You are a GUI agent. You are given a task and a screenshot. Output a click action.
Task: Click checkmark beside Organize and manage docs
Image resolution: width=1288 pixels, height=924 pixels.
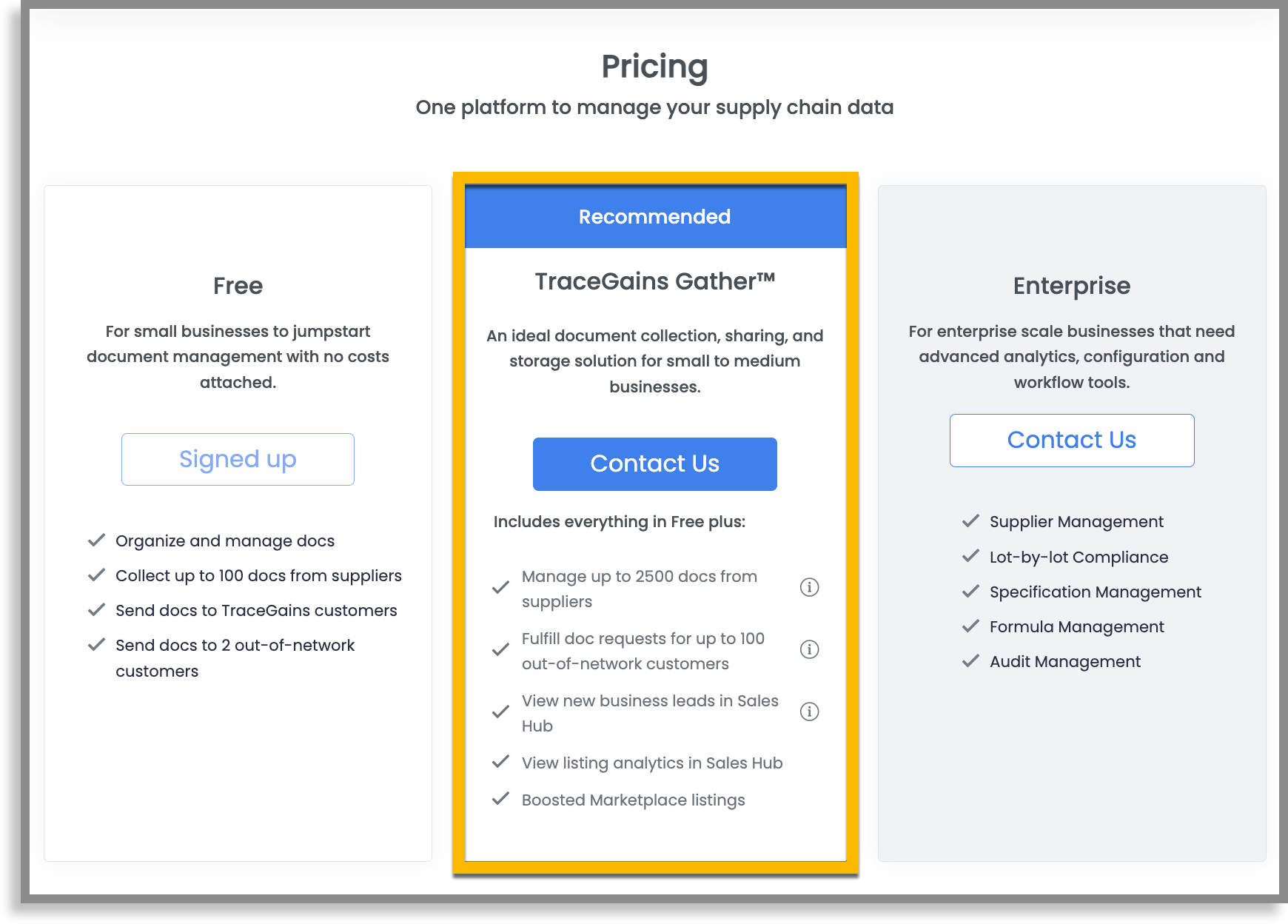pos(96,540)
